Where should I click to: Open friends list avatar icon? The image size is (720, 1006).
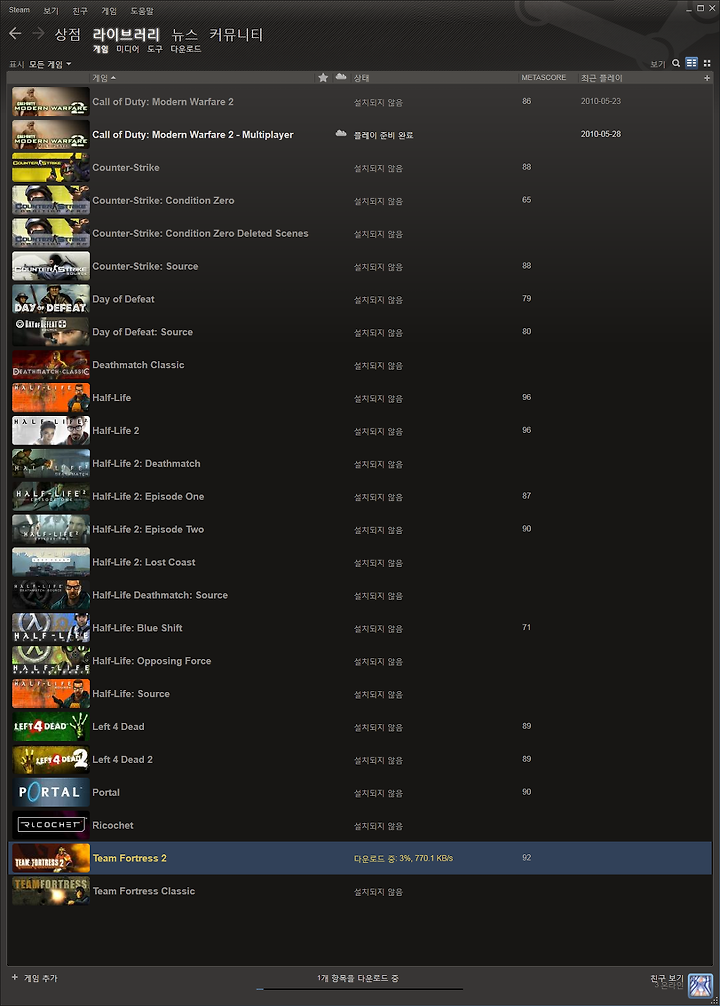pyautogui.click(x=700, y=985)
